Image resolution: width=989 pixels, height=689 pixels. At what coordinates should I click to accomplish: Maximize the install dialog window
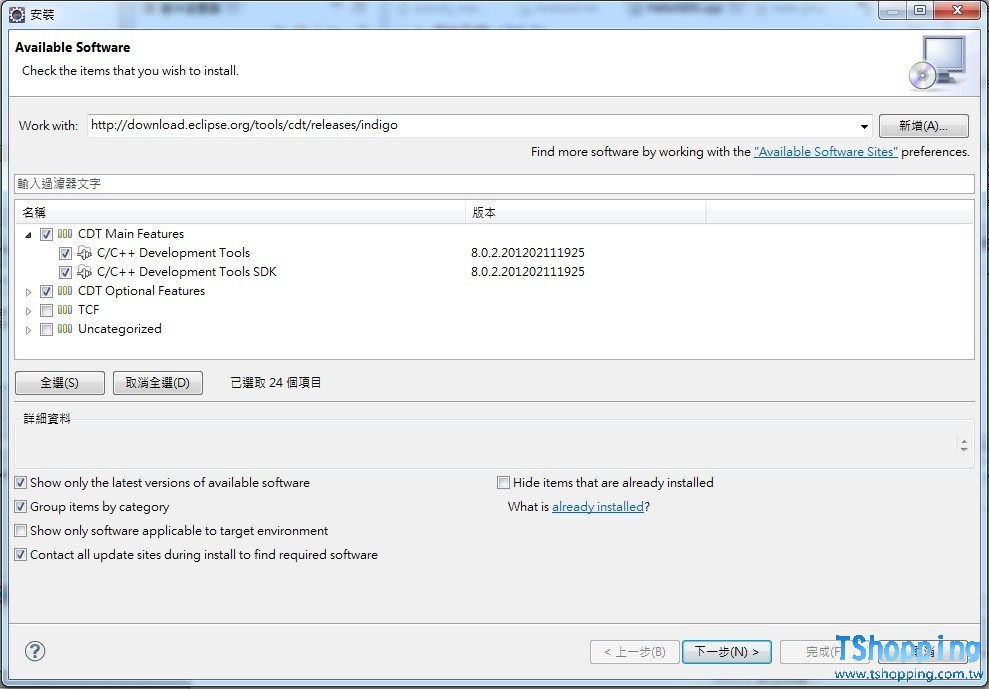(x=920, y=10)
